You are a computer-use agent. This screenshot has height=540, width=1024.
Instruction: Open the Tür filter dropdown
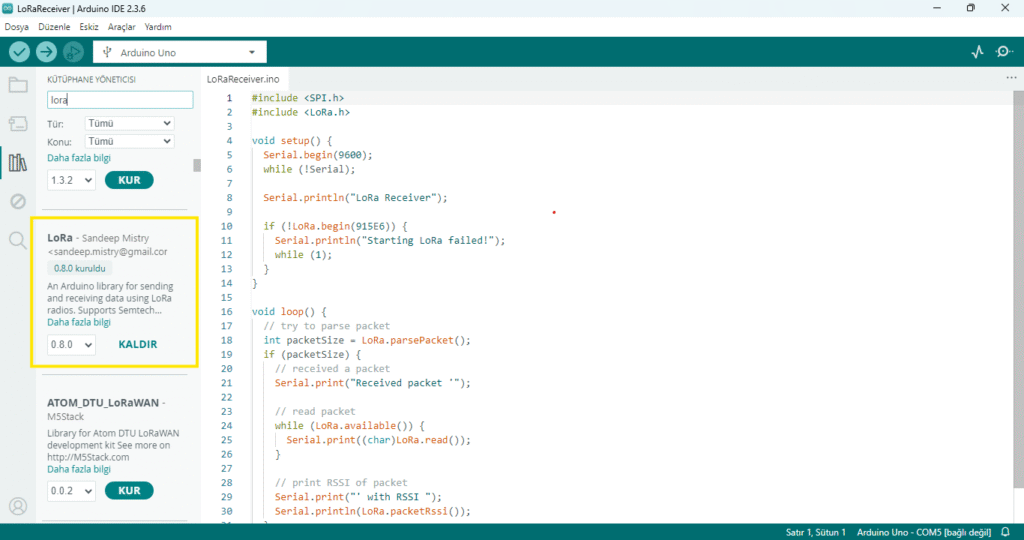(x=129, y=123)
